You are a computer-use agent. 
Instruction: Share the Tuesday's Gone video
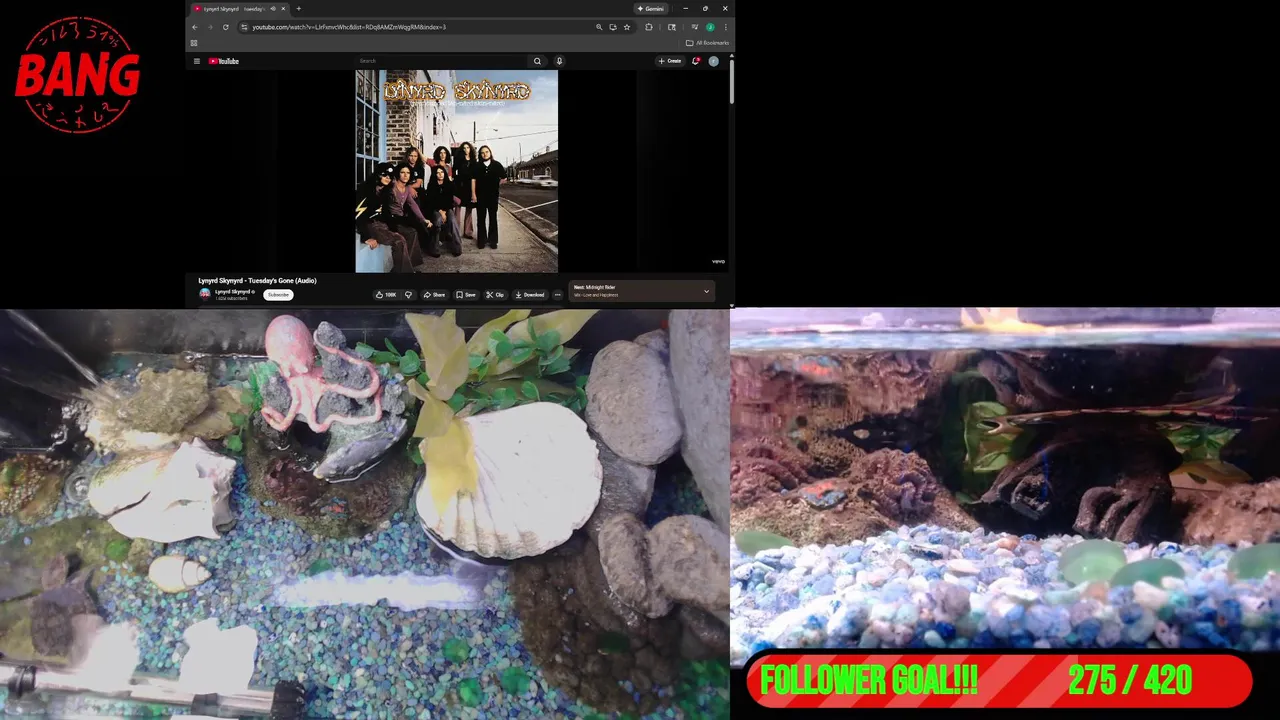[x=434, y=295]
